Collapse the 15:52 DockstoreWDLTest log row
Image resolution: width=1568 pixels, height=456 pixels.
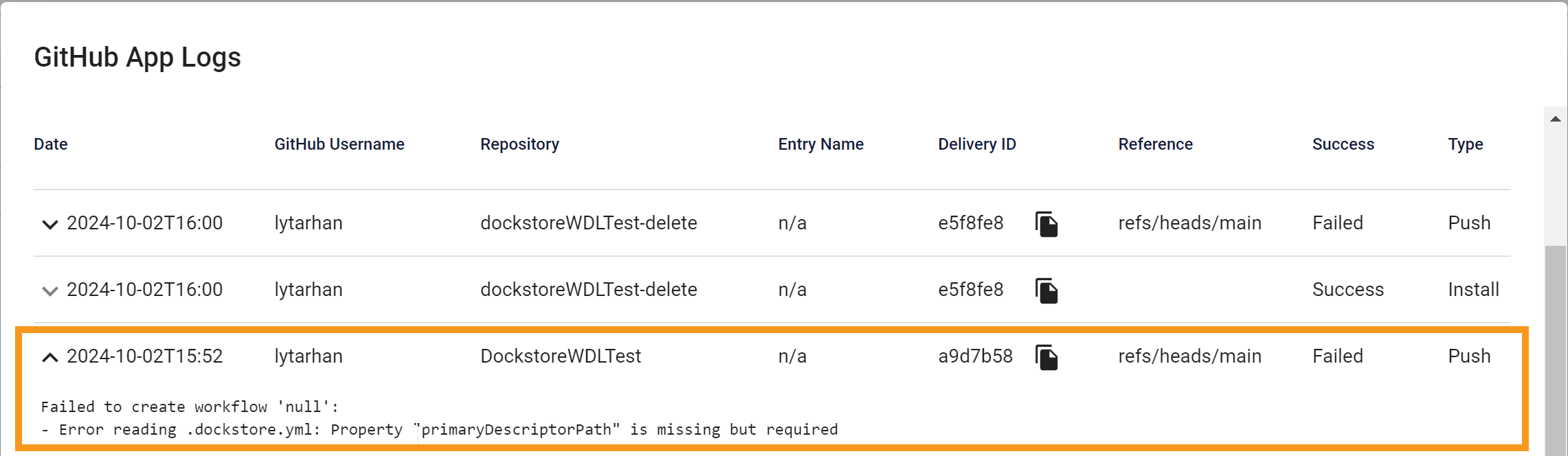point(49,357)
